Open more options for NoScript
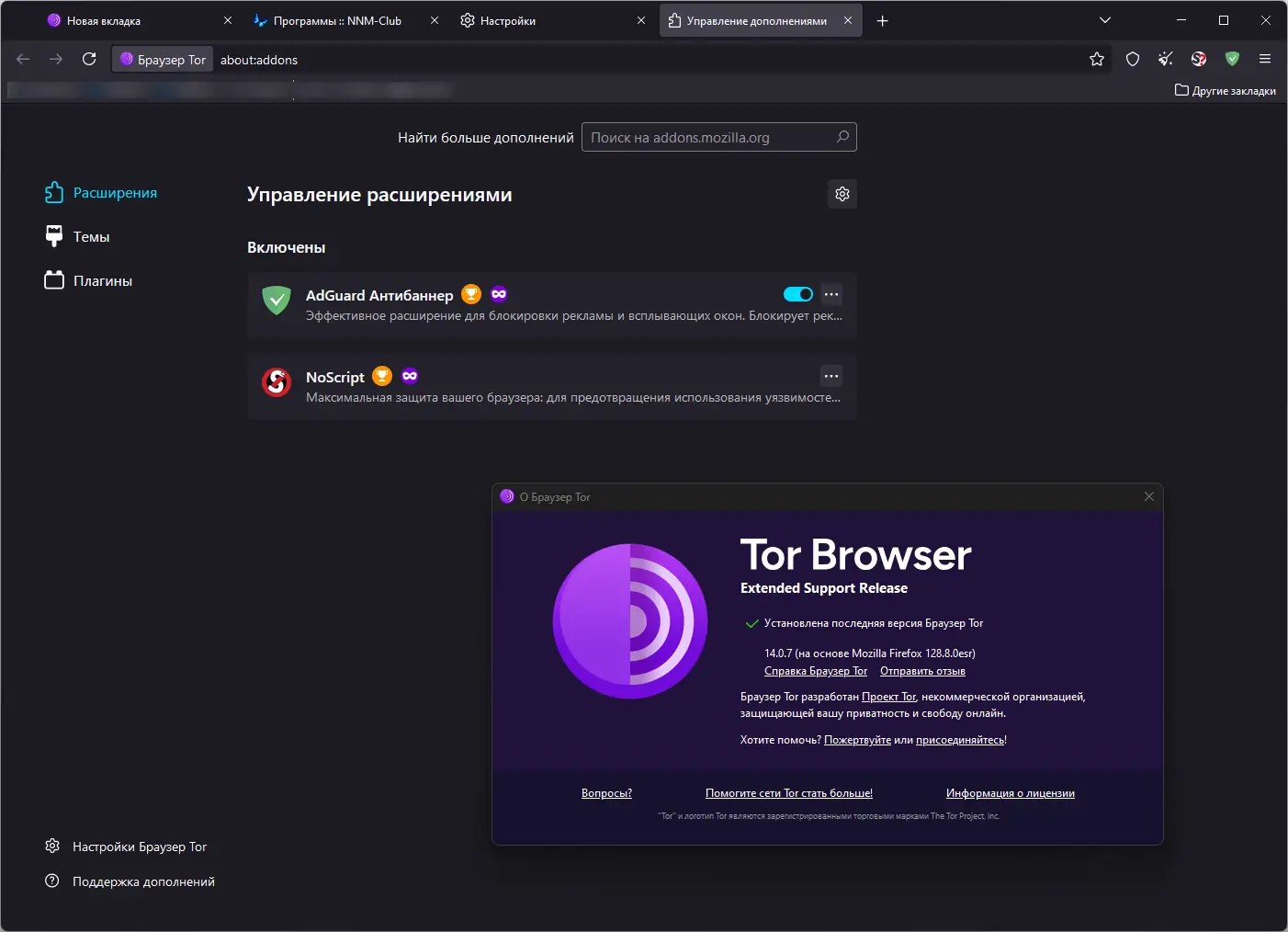 click(x=831, y=376)
